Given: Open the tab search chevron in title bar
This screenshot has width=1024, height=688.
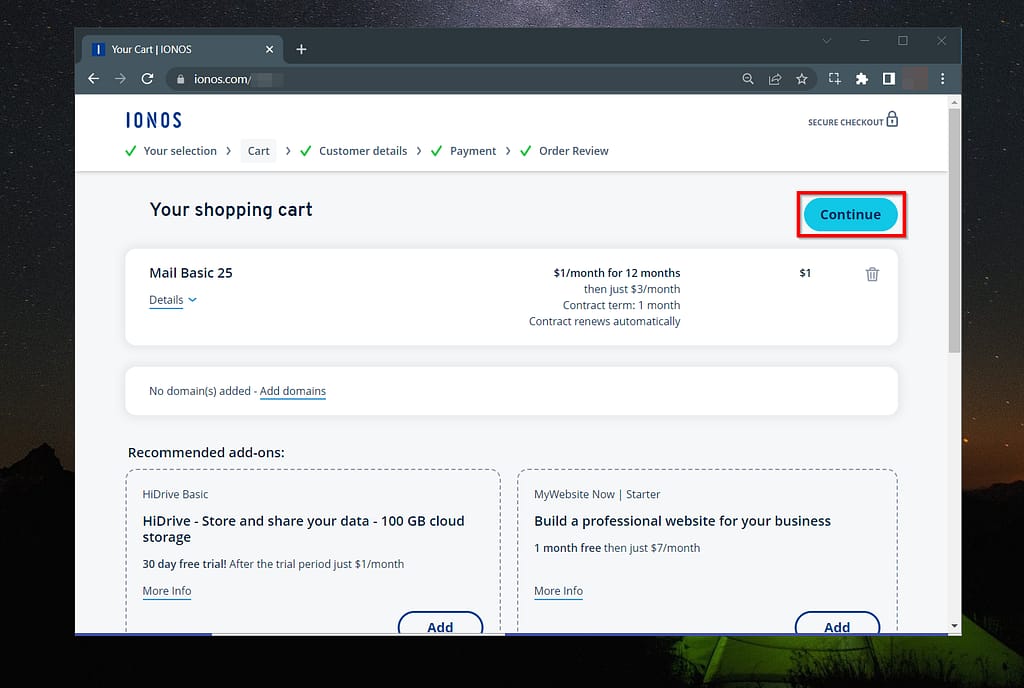Looking at the screenshot, I should point(827,41).
